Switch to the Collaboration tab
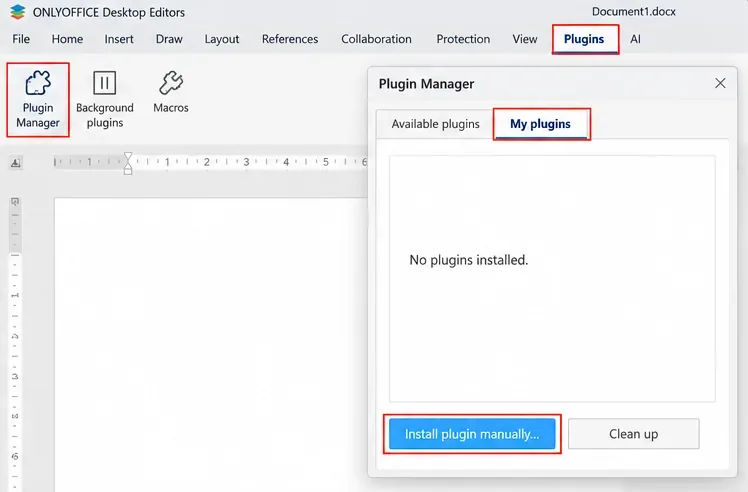Image resolution: width=748 pixels, height=492 pixels. click(376, 39)
